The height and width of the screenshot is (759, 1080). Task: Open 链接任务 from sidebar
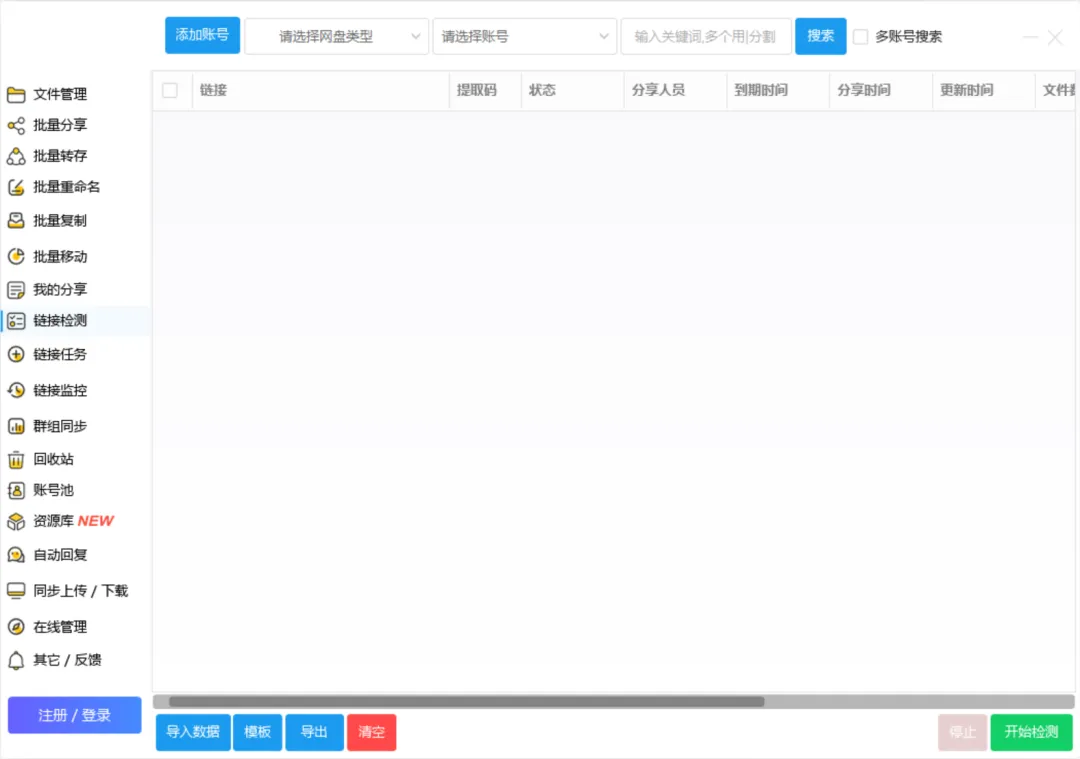60,355
